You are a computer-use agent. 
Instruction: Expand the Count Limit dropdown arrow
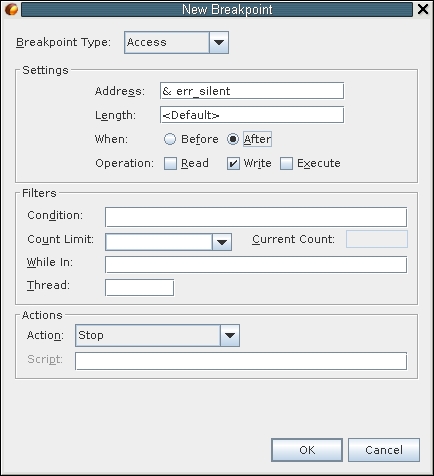(222, 242)
